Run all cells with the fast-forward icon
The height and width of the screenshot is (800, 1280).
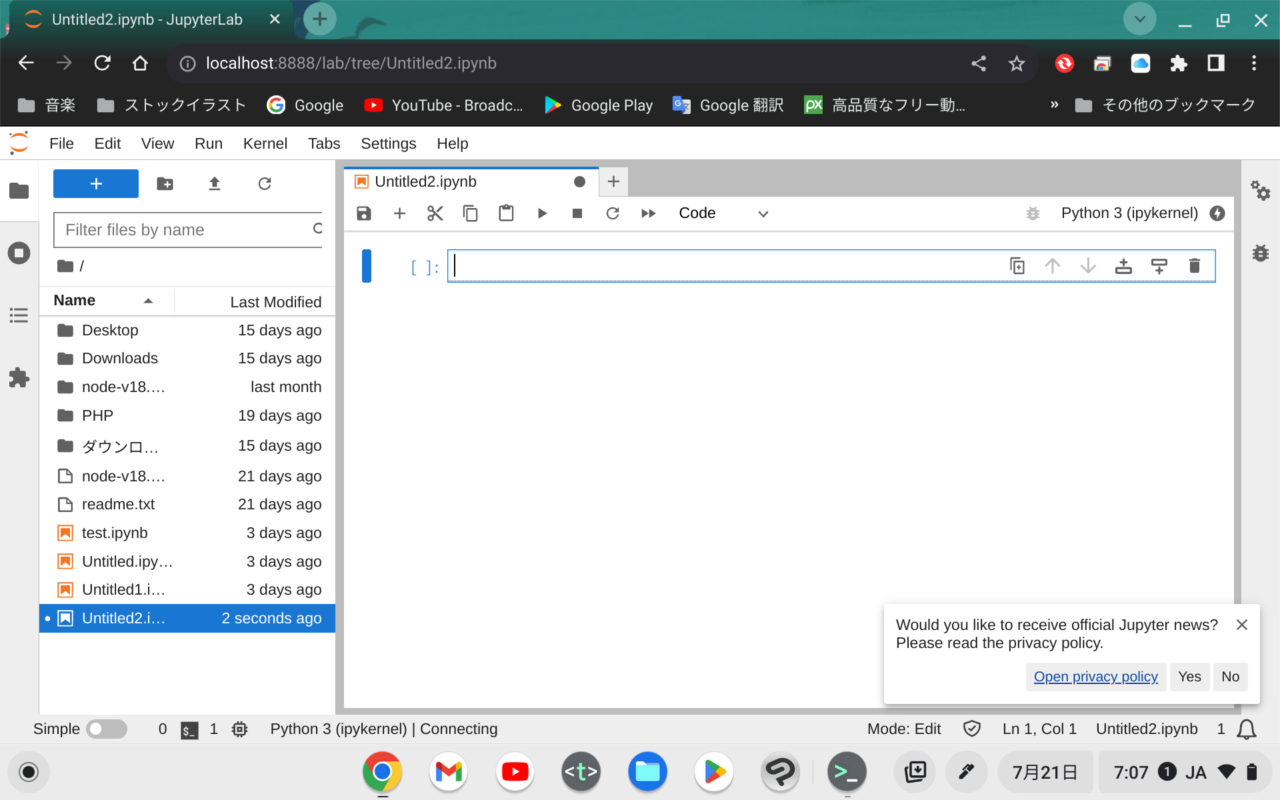(648, 213)
